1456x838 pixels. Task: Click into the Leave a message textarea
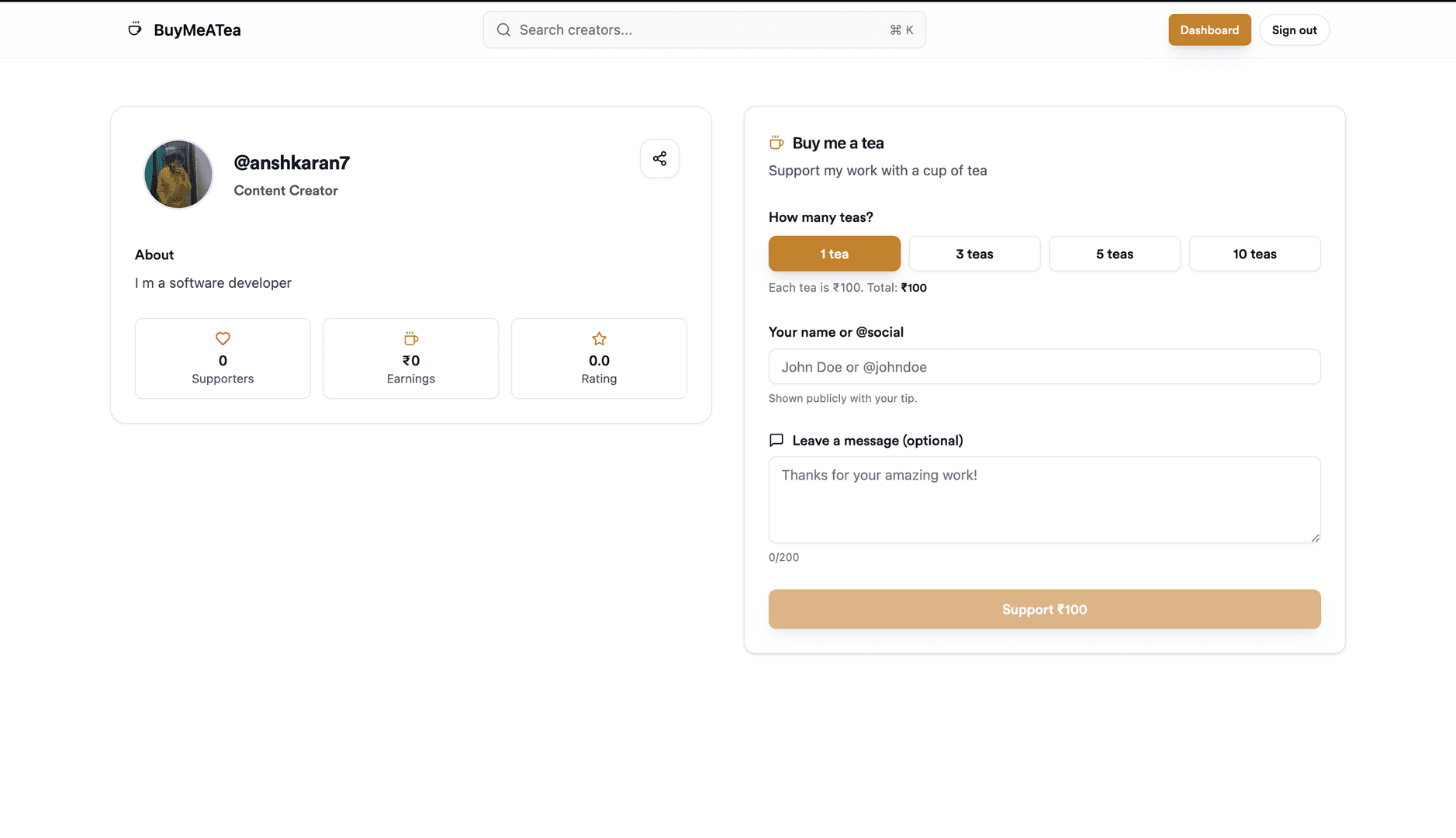point(1044,500)
